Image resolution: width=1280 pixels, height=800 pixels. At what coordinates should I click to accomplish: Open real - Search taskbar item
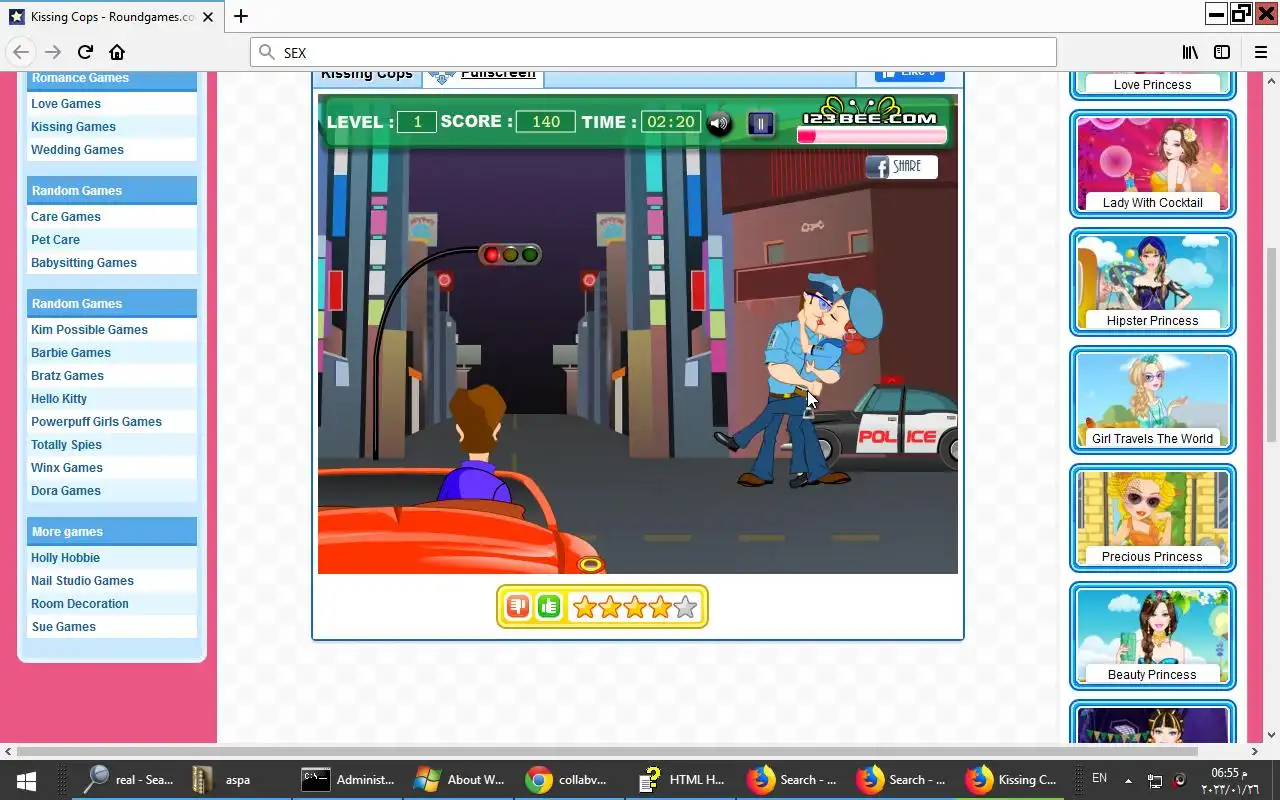coord(130,780)
